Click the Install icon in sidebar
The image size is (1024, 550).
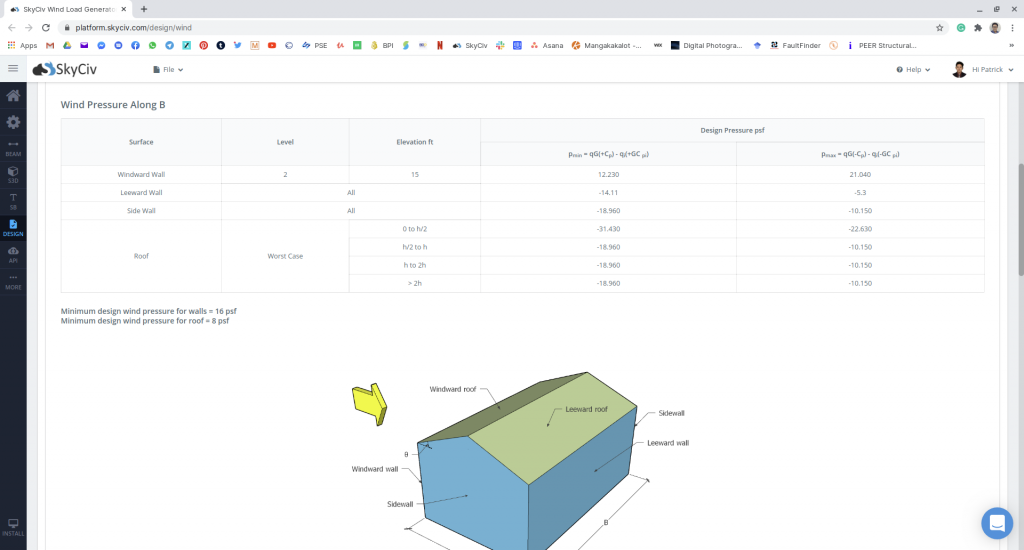click(x=13, y=527)
